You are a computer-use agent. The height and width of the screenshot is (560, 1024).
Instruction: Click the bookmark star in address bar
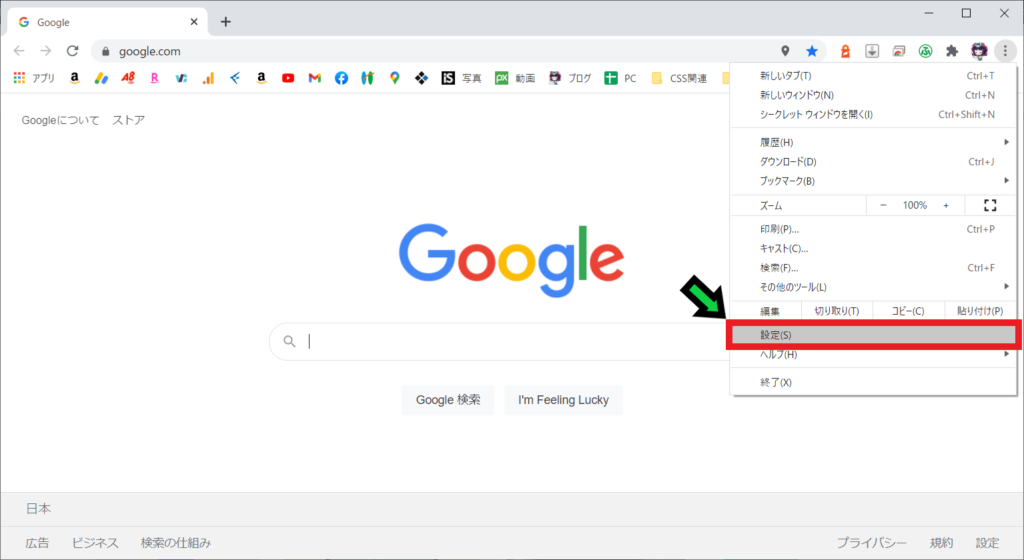click(x=812, y=51)
